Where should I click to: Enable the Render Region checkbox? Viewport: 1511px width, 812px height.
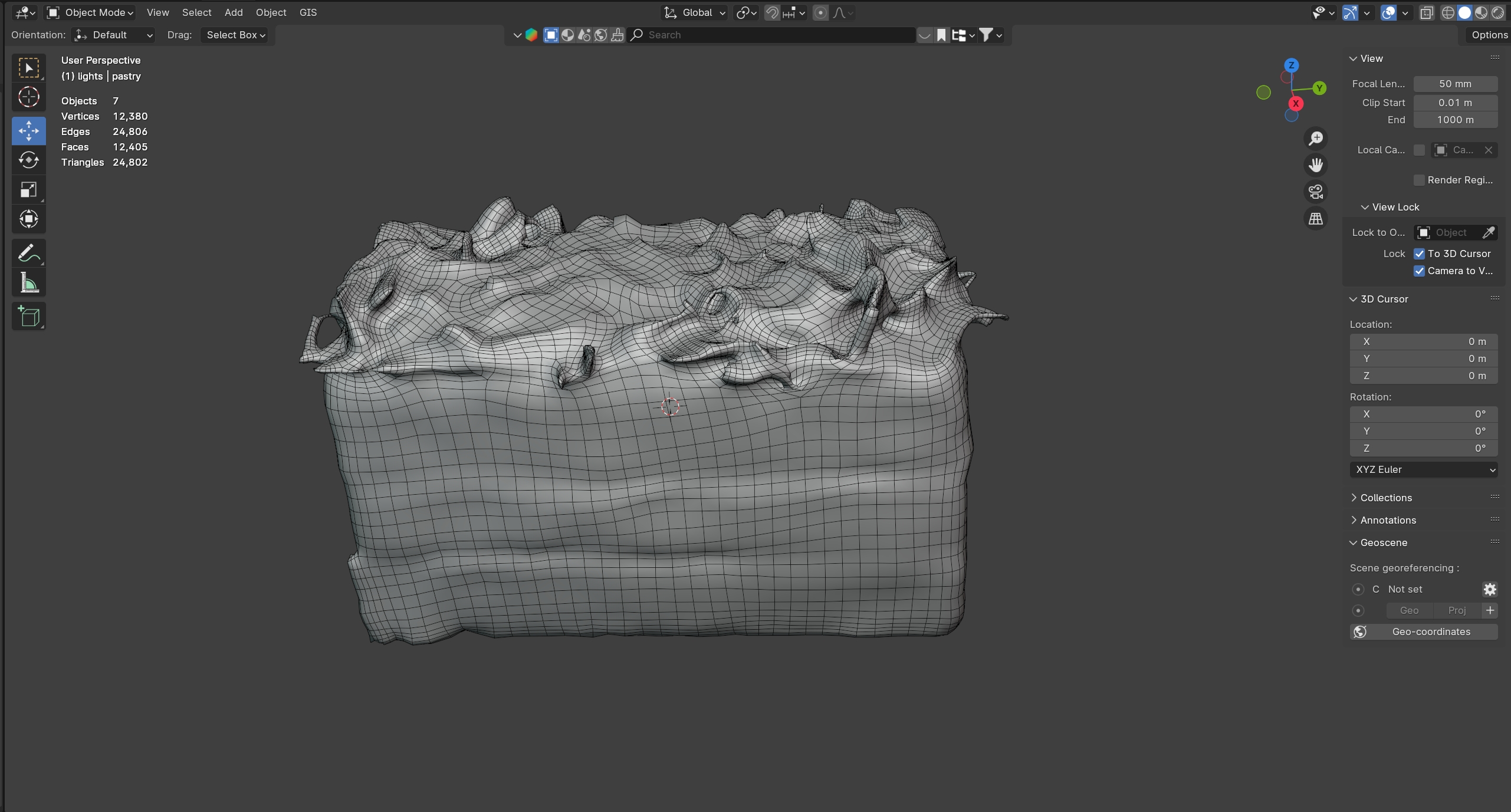point(1419,180)
